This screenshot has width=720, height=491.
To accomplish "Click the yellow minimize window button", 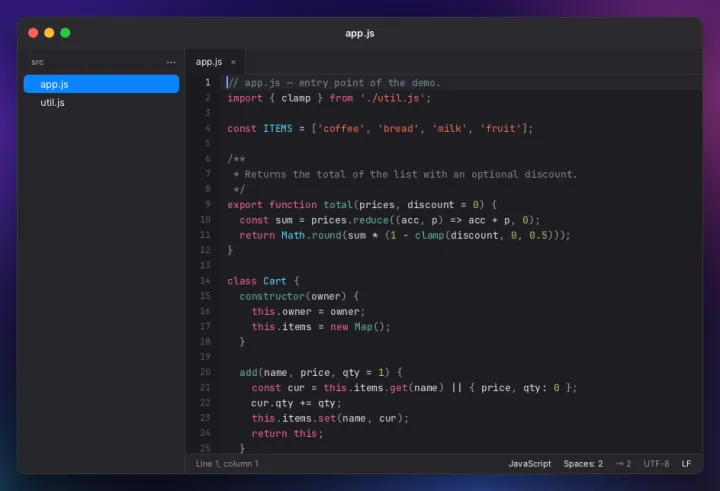I will click(x=49, y=33).
